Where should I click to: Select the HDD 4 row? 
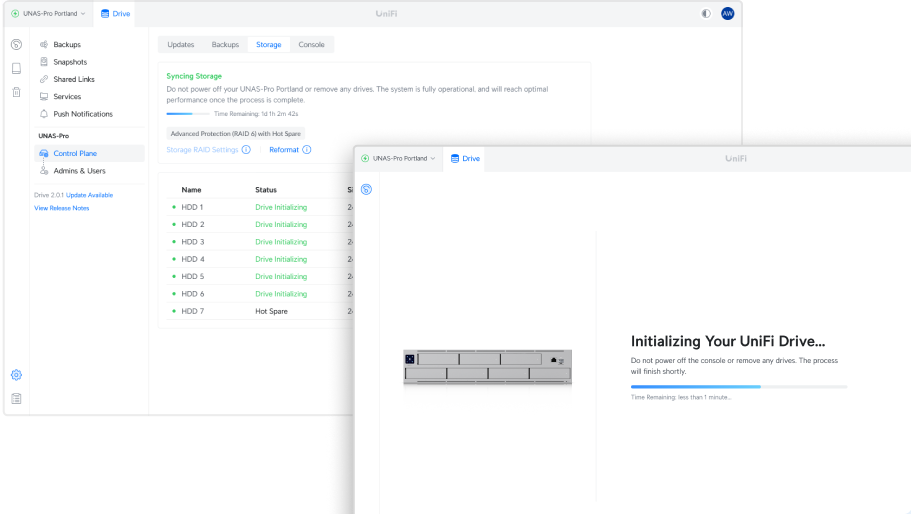pos(260,259)
